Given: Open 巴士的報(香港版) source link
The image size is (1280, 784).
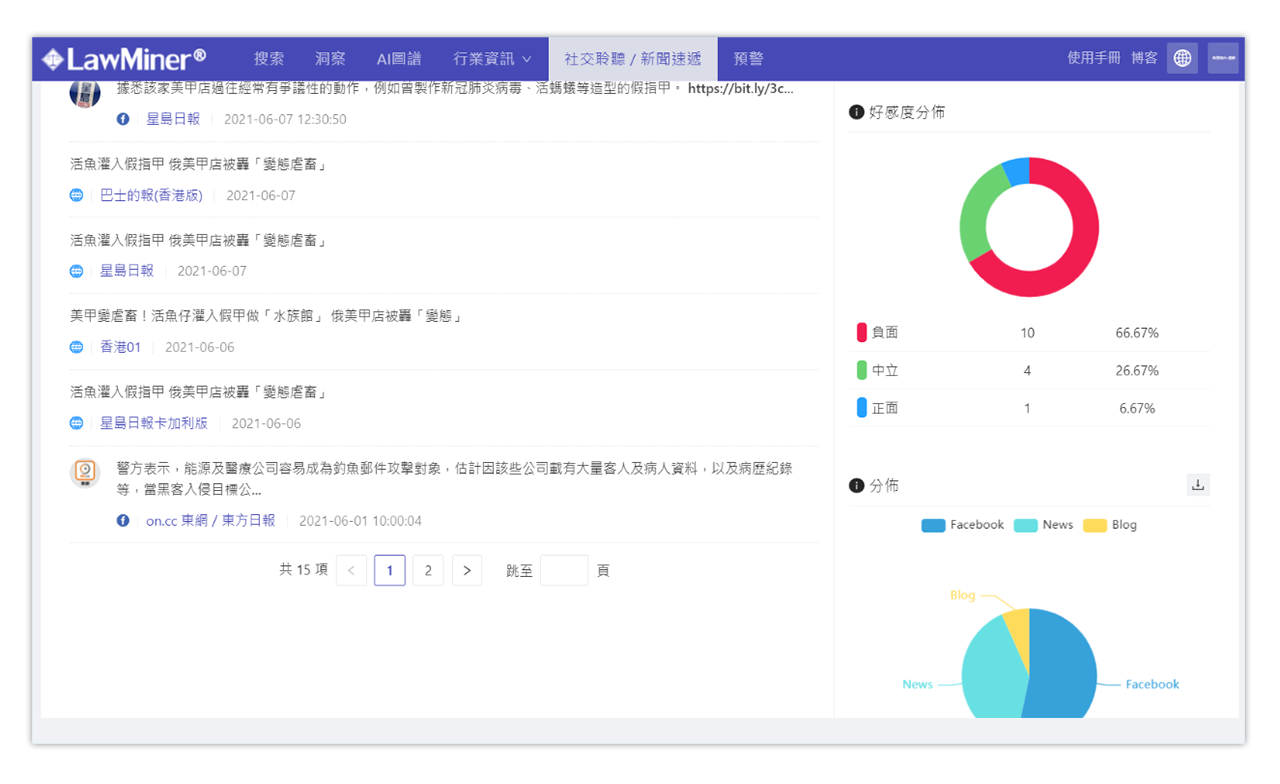Looking at the screenshot, I should (x=151, y=195).
